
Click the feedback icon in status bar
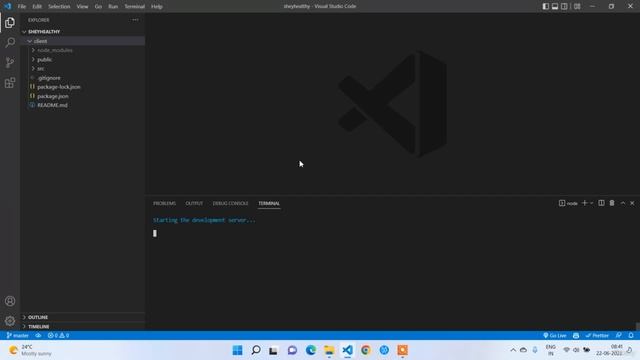click(619, 335)
